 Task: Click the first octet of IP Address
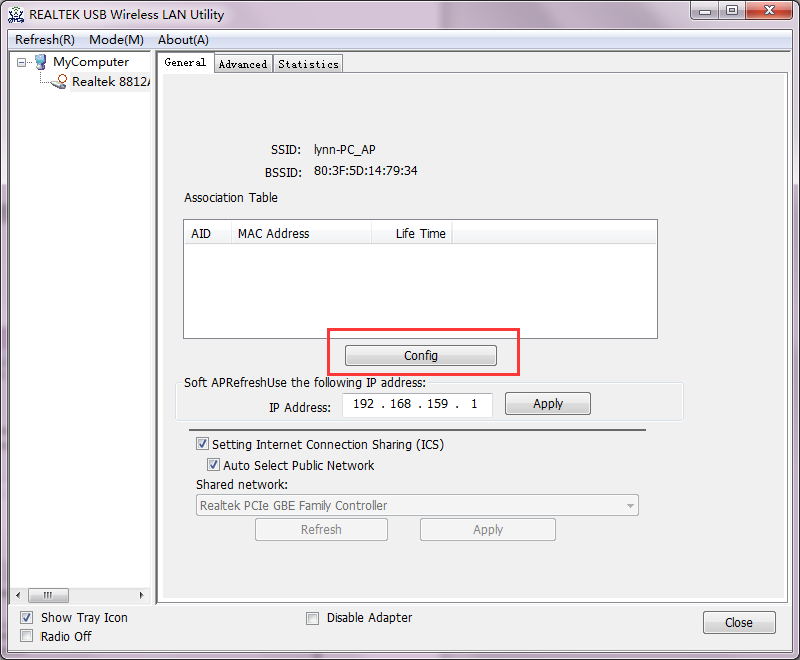point(364,405)
